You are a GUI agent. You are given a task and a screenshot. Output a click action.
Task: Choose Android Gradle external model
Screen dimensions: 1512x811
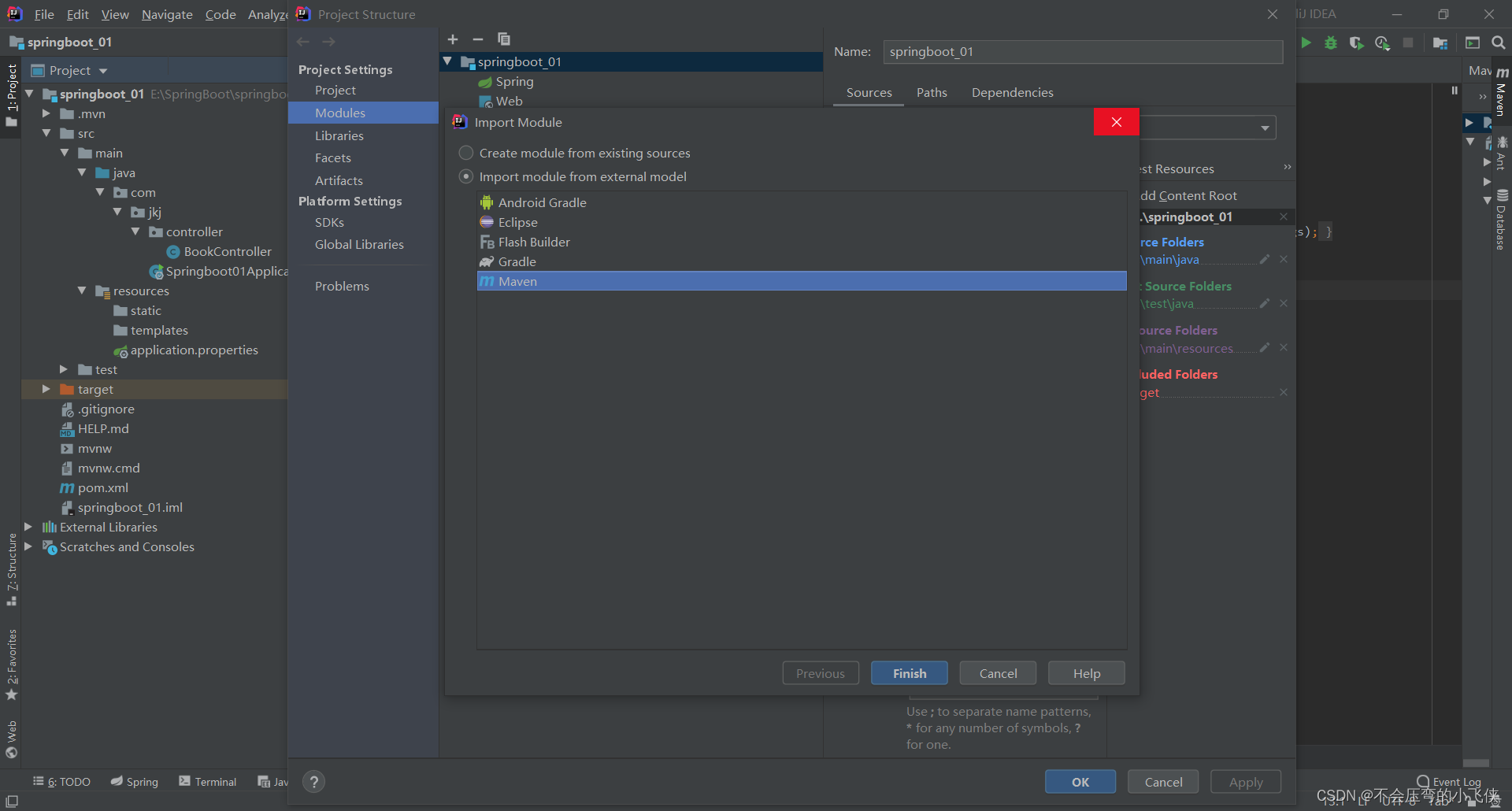(x=802, y=202)
